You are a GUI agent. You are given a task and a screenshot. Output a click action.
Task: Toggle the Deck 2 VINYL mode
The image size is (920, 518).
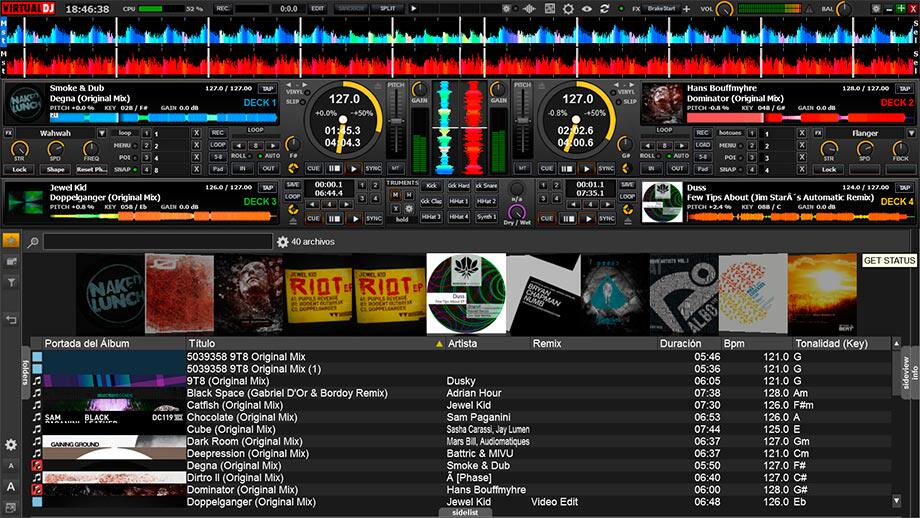(615, 93)
